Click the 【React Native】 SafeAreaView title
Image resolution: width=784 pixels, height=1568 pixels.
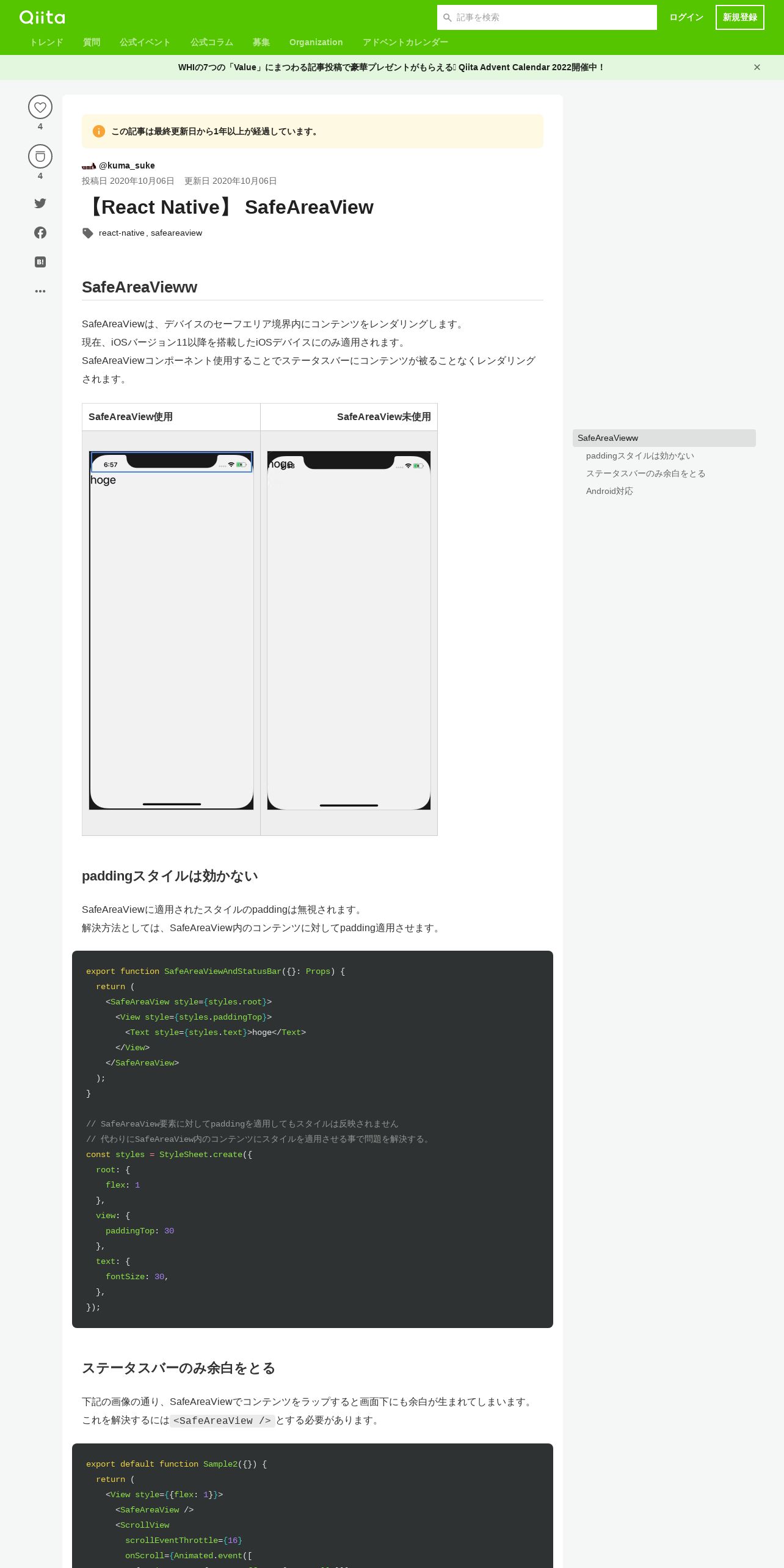(228, 207)
